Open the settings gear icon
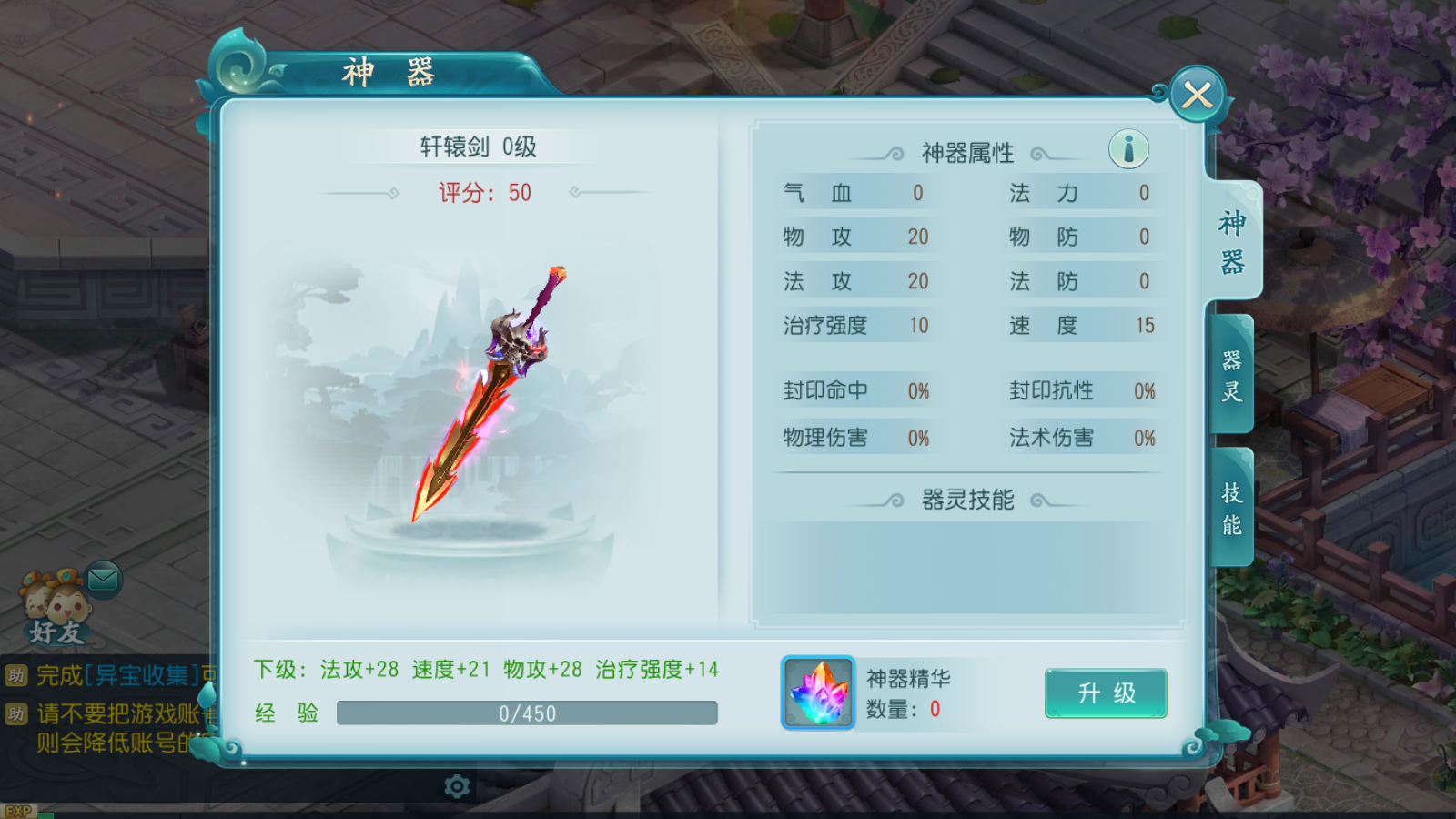Image resolution: width=1456 pixels, height=819 pixels. [457, 786]
